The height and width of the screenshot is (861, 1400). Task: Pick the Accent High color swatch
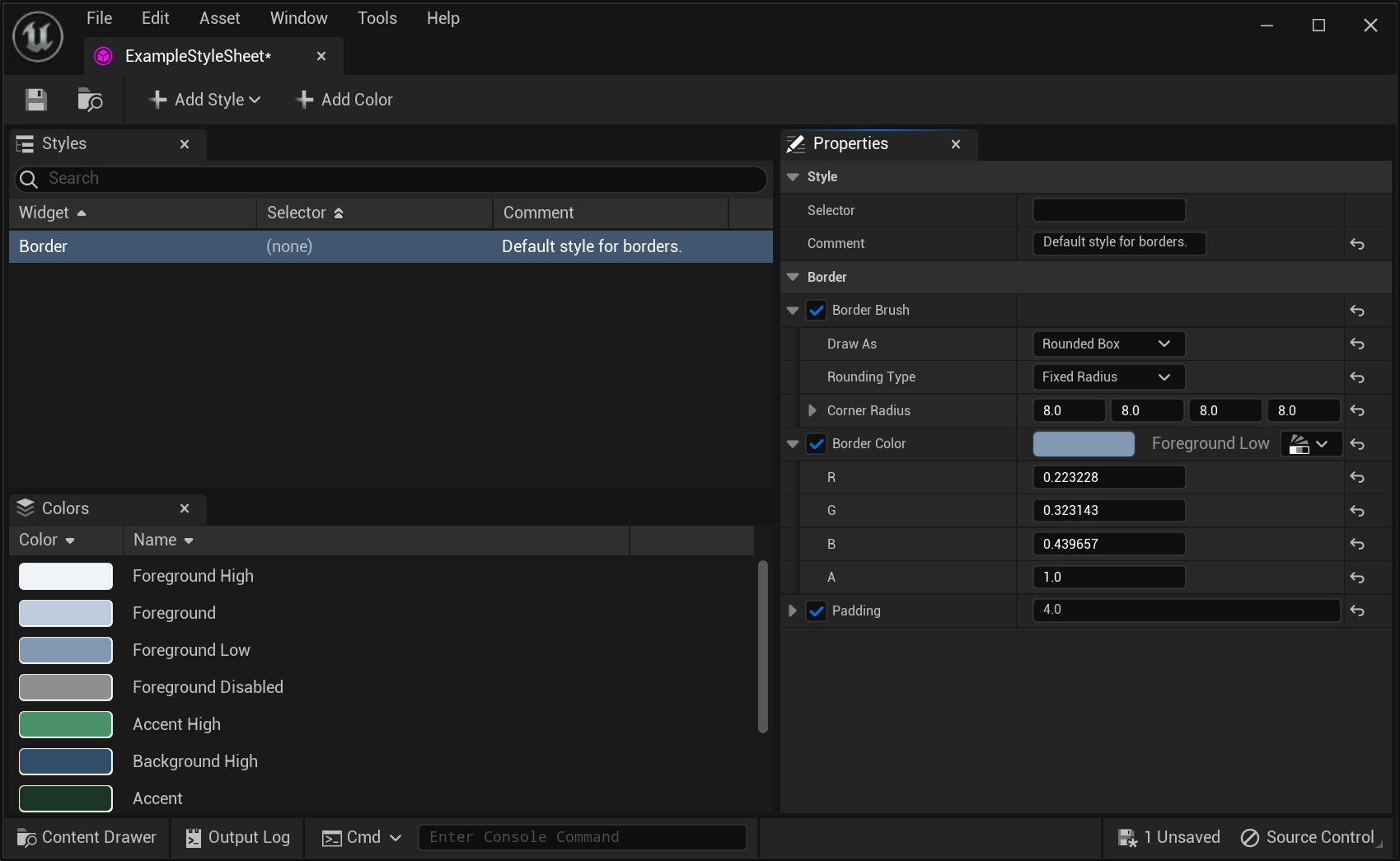(65, 724)
